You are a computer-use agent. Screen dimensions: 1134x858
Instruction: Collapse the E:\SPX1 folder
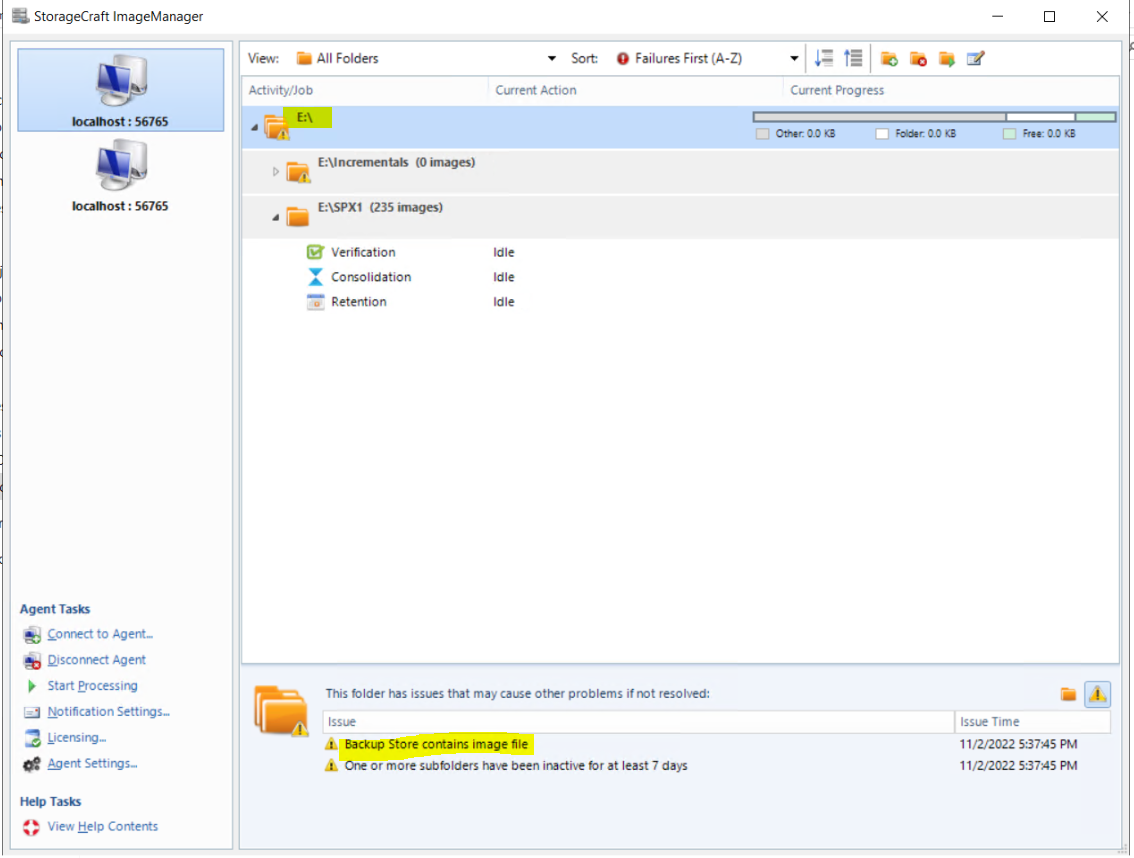[x=277, y=216]
